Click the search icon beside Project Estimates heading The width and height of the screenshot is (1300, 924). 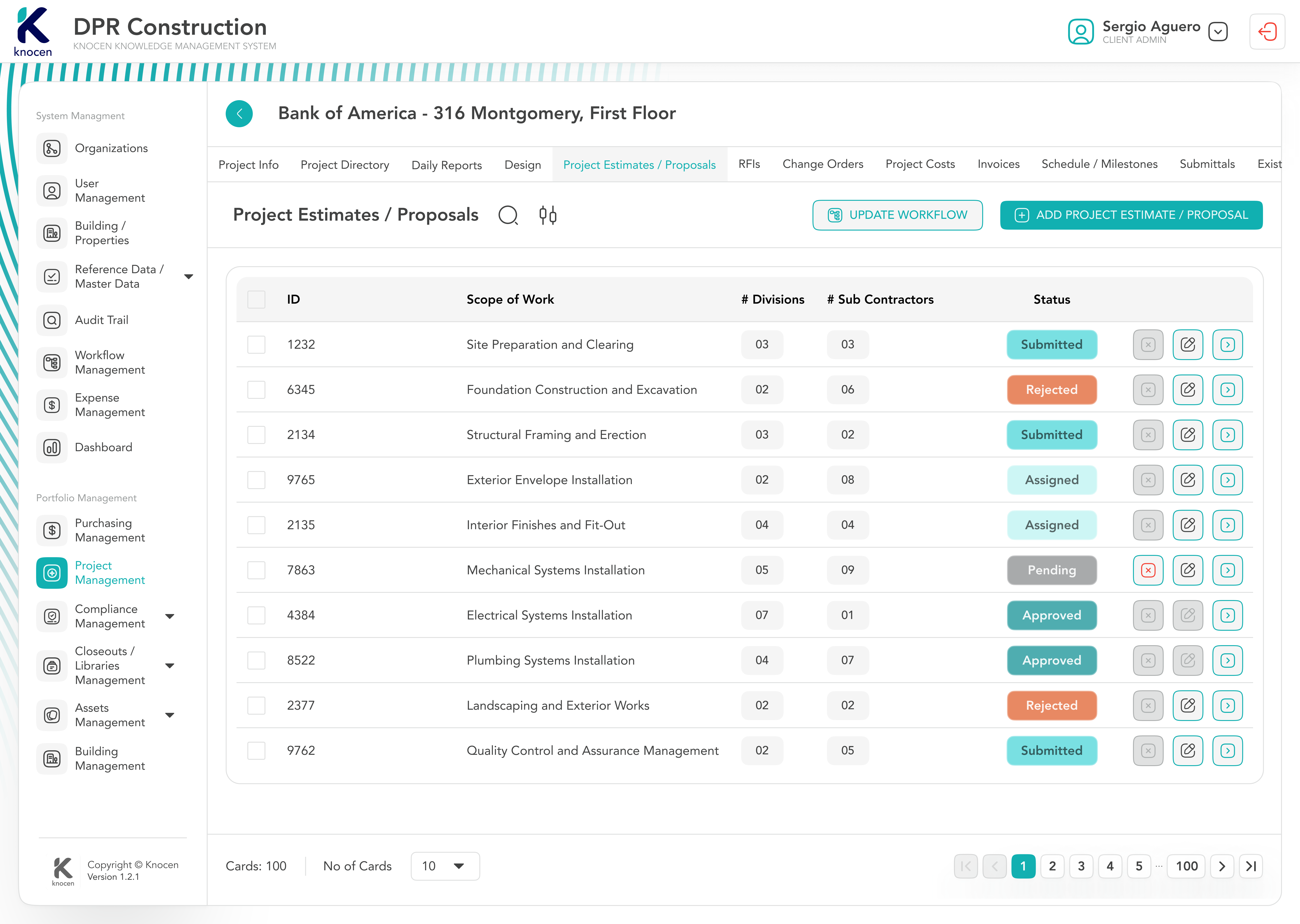tap(508, 215)
